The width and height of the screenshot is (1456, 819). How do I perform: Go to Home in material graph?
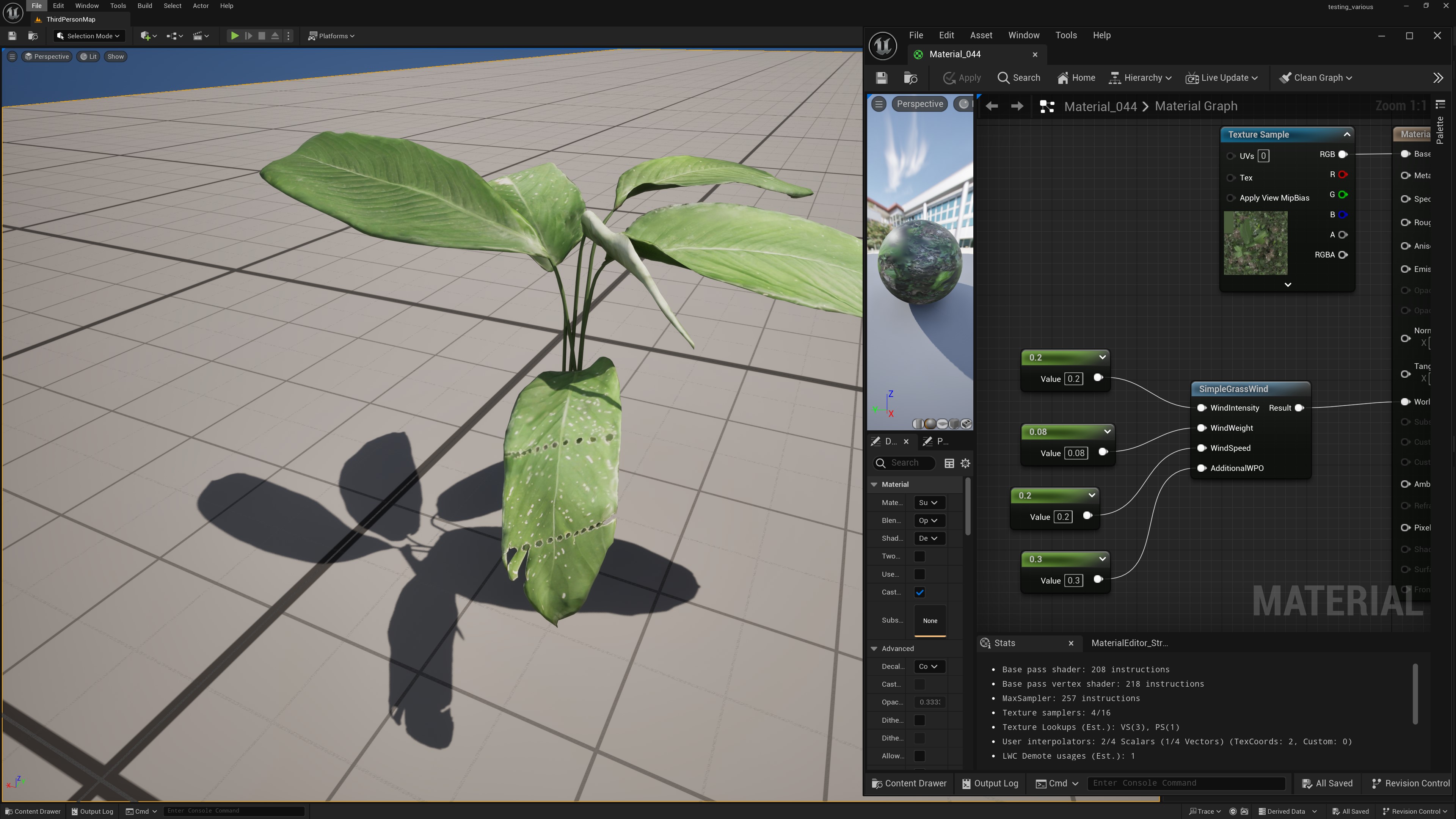[1076, 78]
